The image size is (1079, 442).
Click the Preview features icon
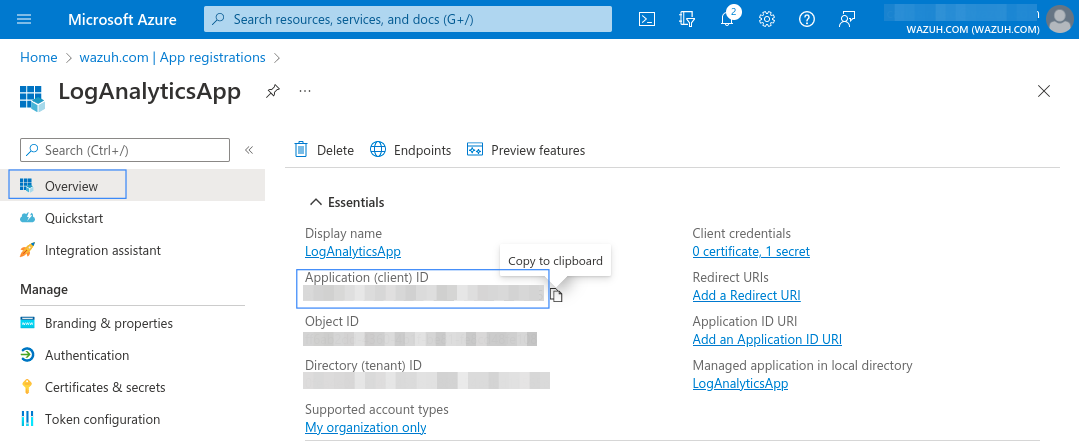click(475, 149)
